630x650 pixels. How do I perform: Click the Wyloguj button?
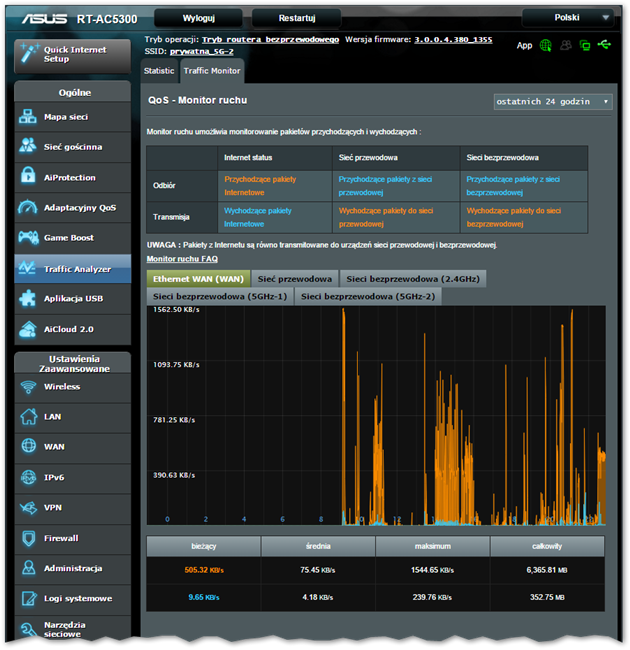[x=199, y=18]
